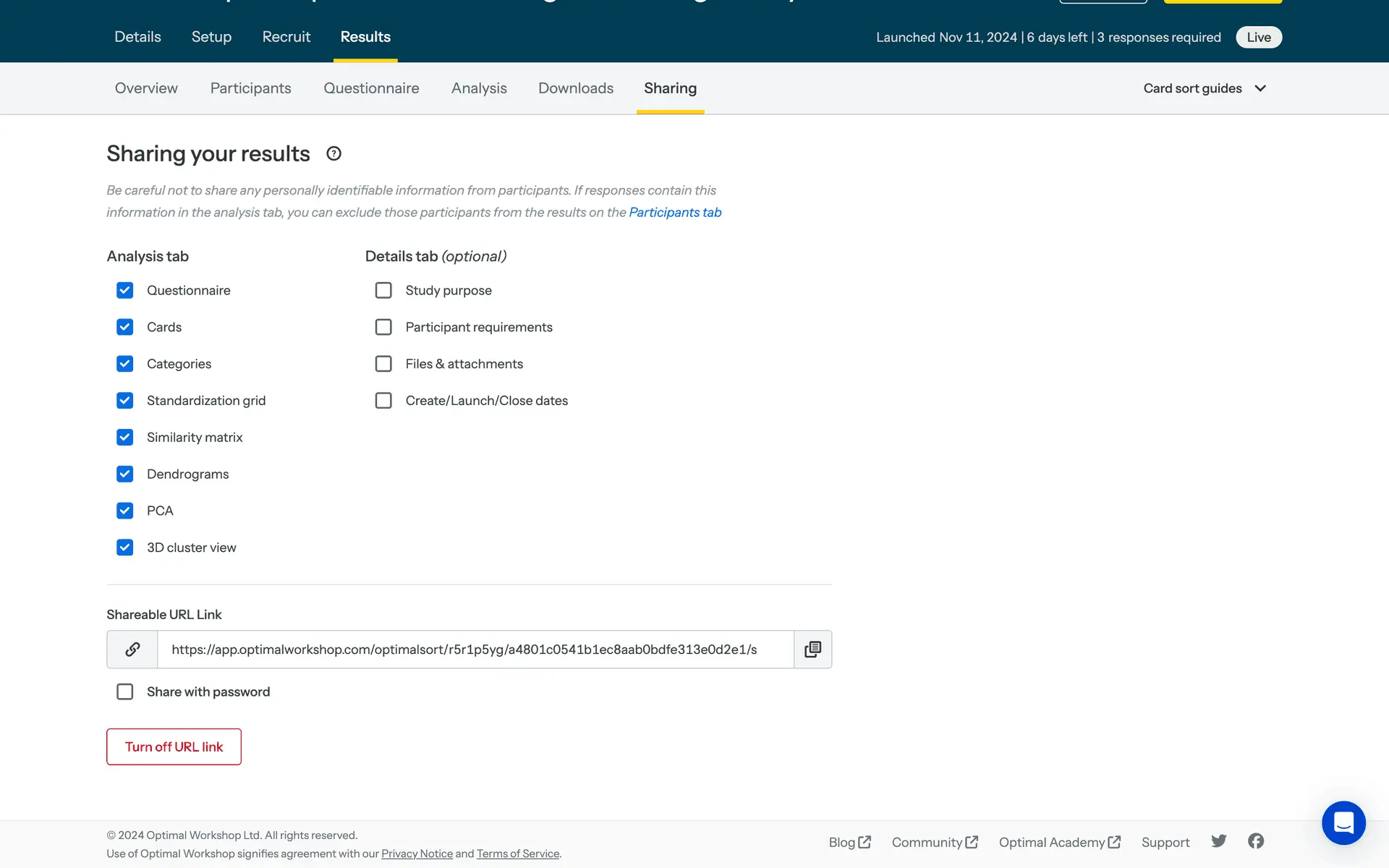1389x868 pixels.
Task: Check Files & attachments option
Action: [383, 364]
